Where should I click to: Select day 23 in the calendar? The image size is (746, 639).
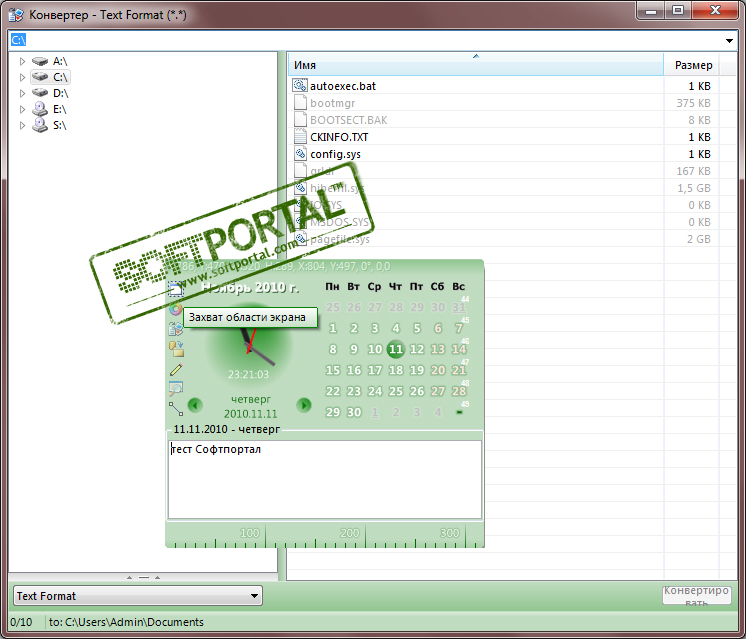pos(353,391)
